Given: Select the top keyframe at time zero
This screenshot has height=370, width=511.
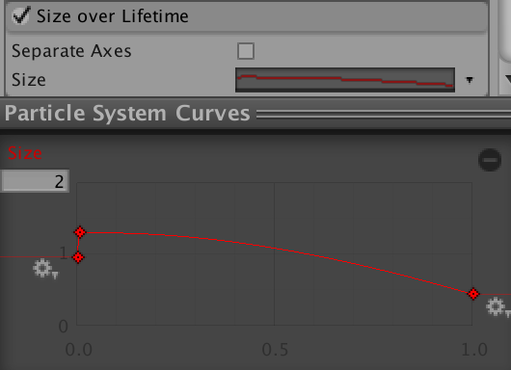Looking at the screenshot, I should coord(80,232).
